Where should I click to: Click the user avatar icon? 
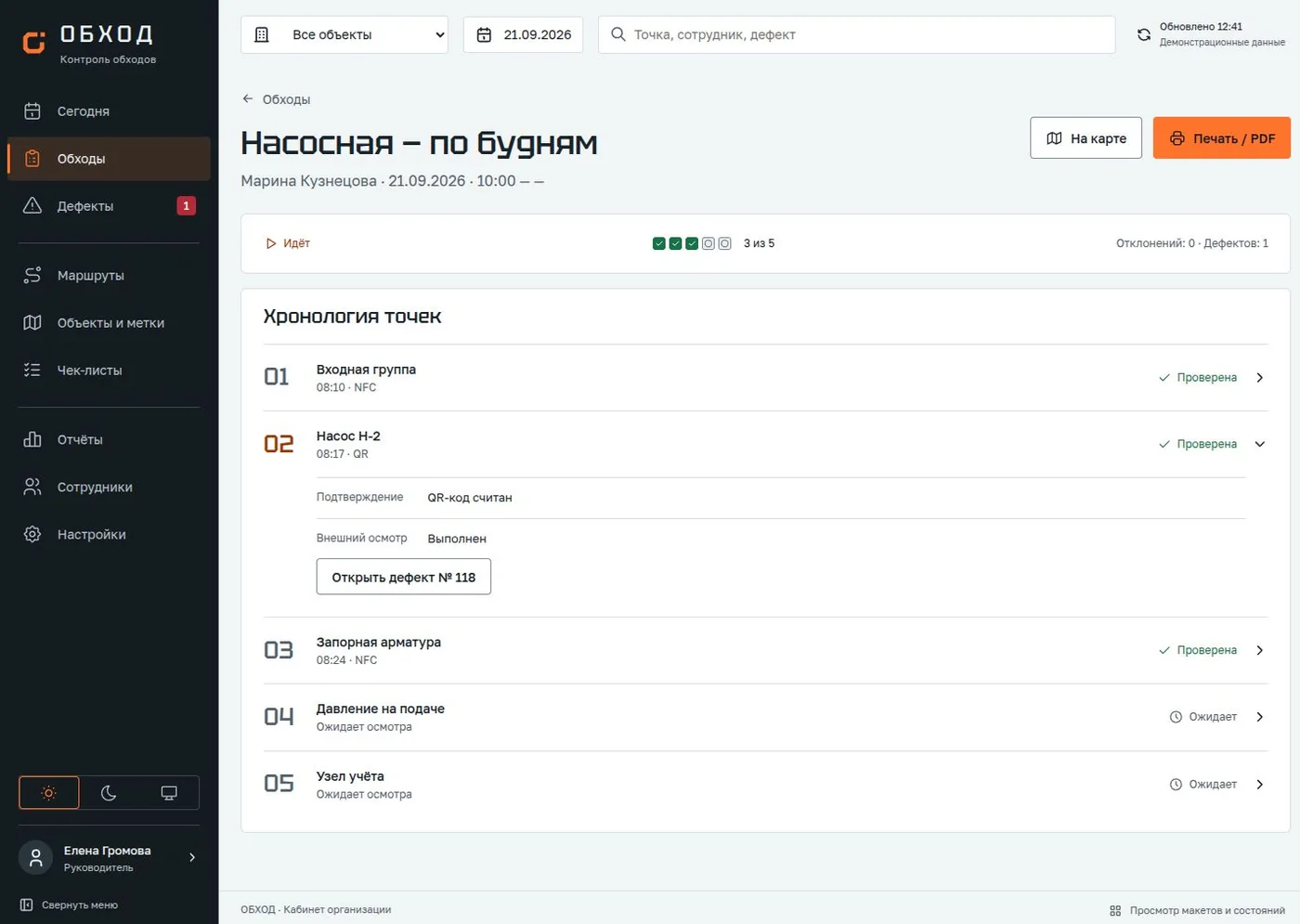pyautogui.click(x=36, y=858)
